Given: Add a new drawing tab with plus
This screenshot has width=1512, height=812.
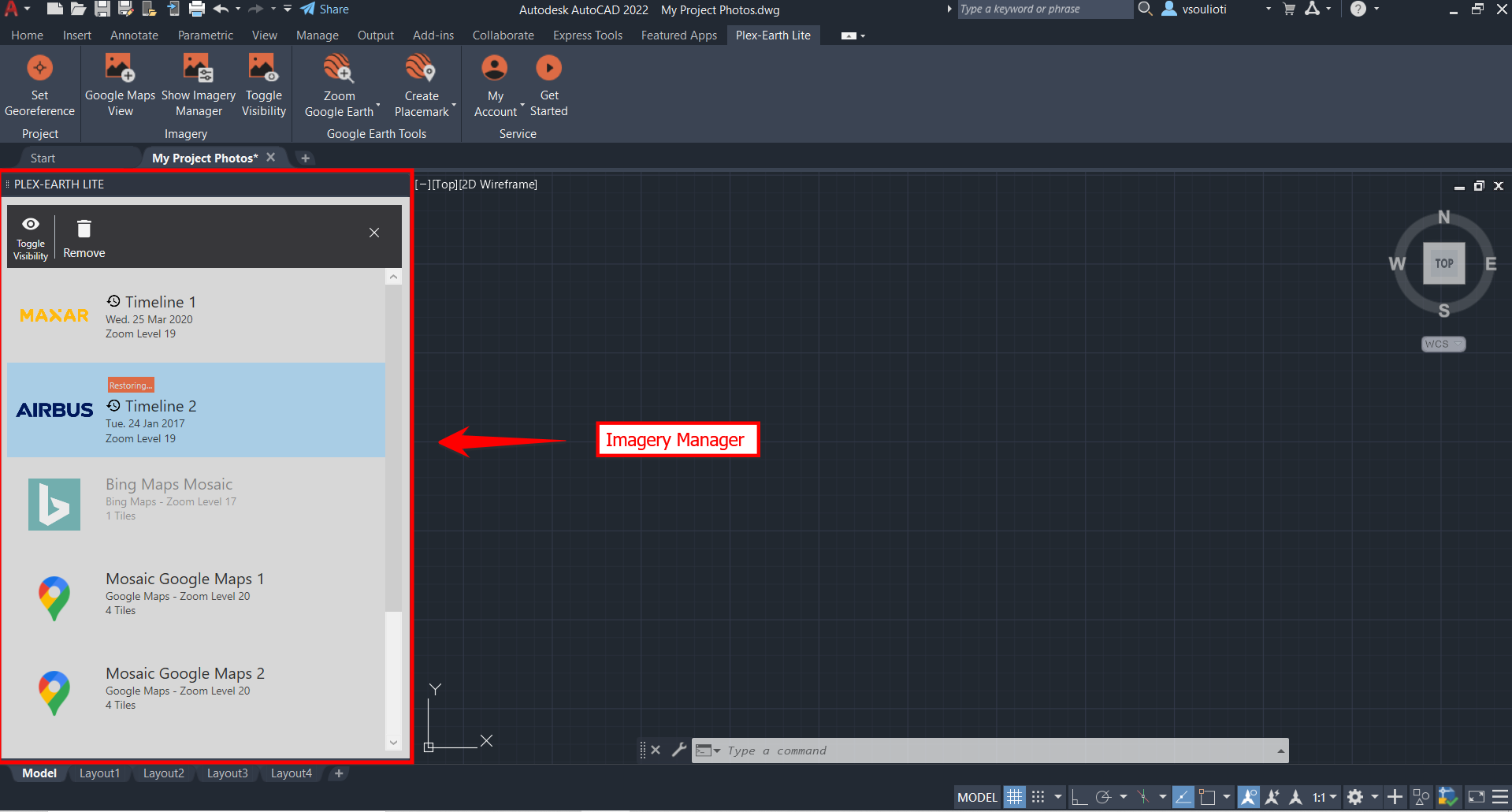Looking at the screenshot, I should click(x=305, y=158).
